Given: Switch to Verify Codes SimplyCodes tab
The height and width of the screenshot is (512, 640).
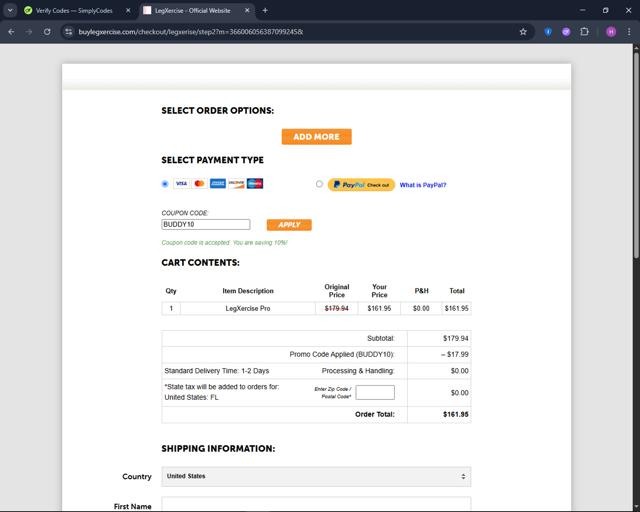Looking at the screenshot, I should [x=73, y=11].
